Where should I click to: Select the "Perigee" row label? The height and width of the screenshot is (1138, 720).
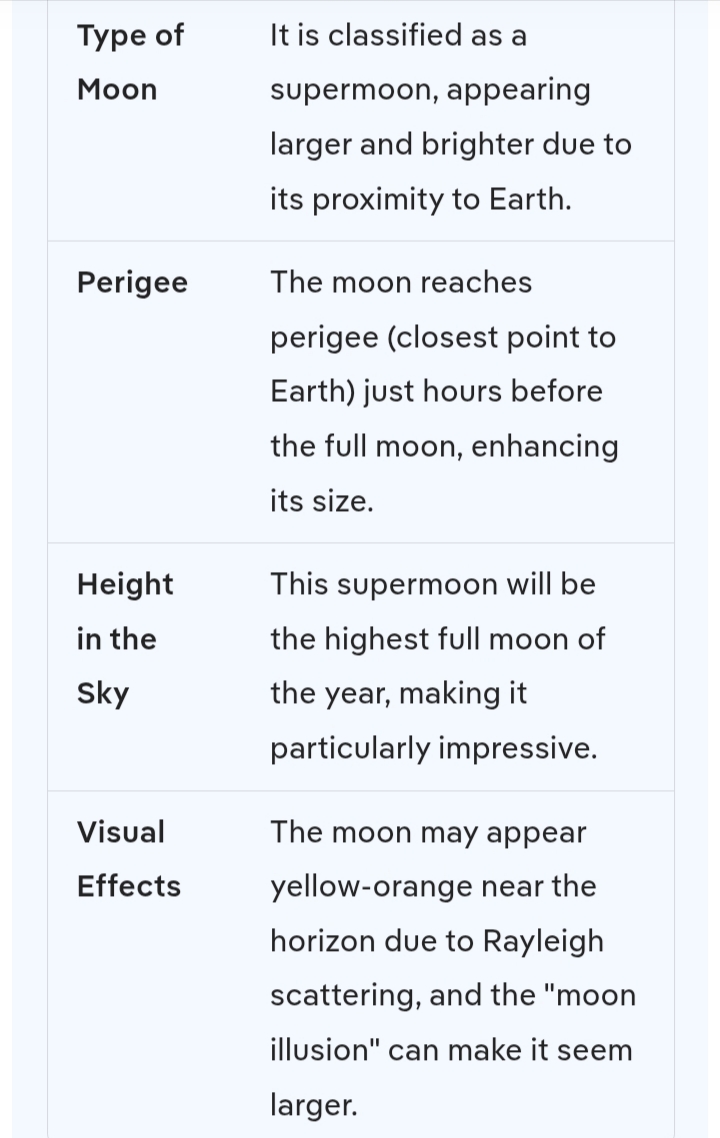tap(132, 282)
